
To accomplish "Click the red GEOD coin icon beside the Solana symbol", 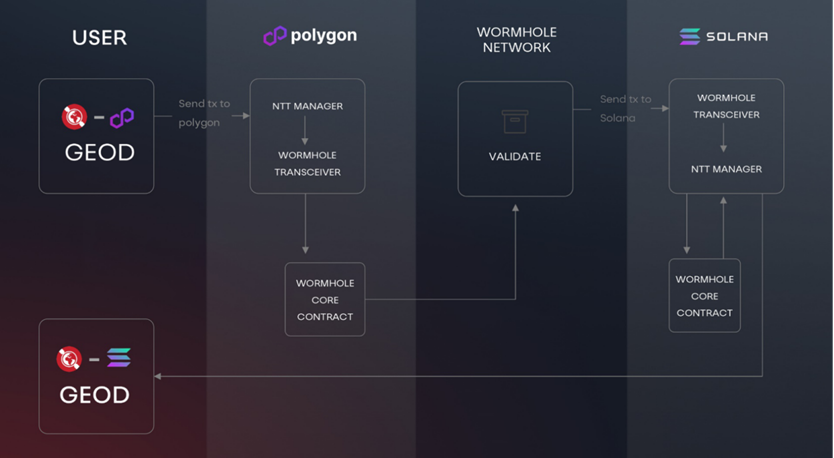I will 69,358.
